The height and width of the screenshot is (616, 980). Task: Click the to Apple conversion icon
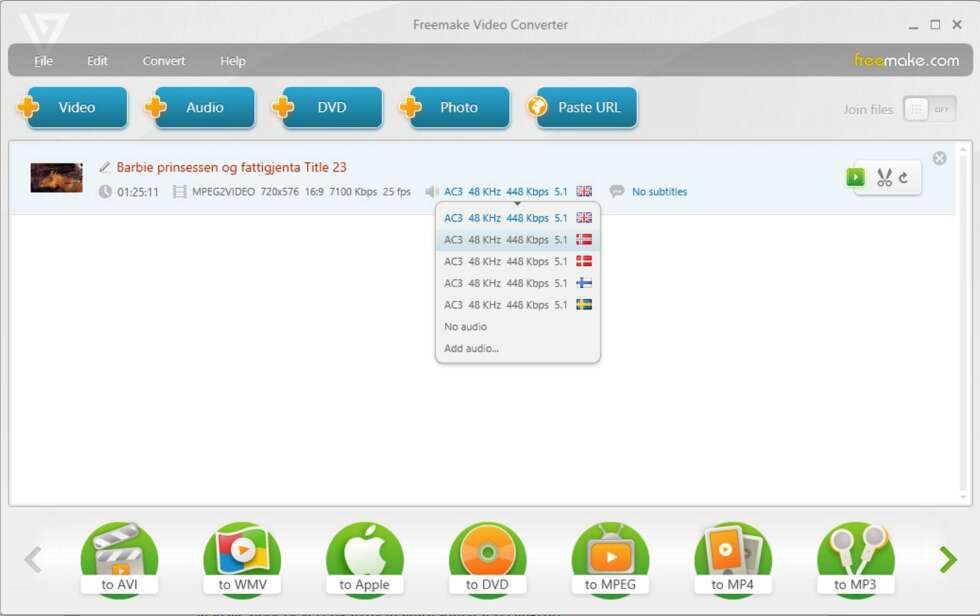pos(364,560)
